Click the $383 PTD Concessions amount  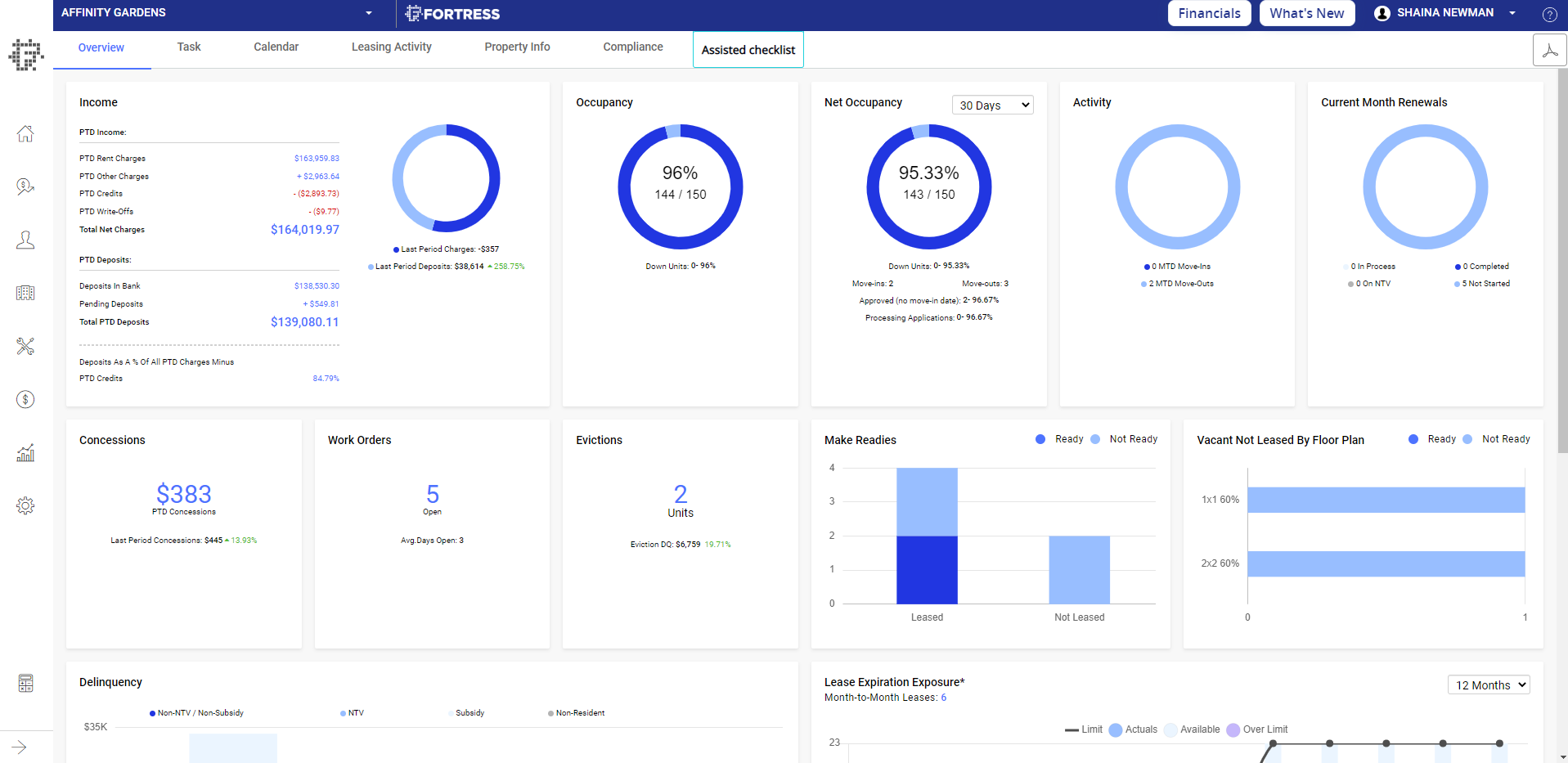[184, 494]
